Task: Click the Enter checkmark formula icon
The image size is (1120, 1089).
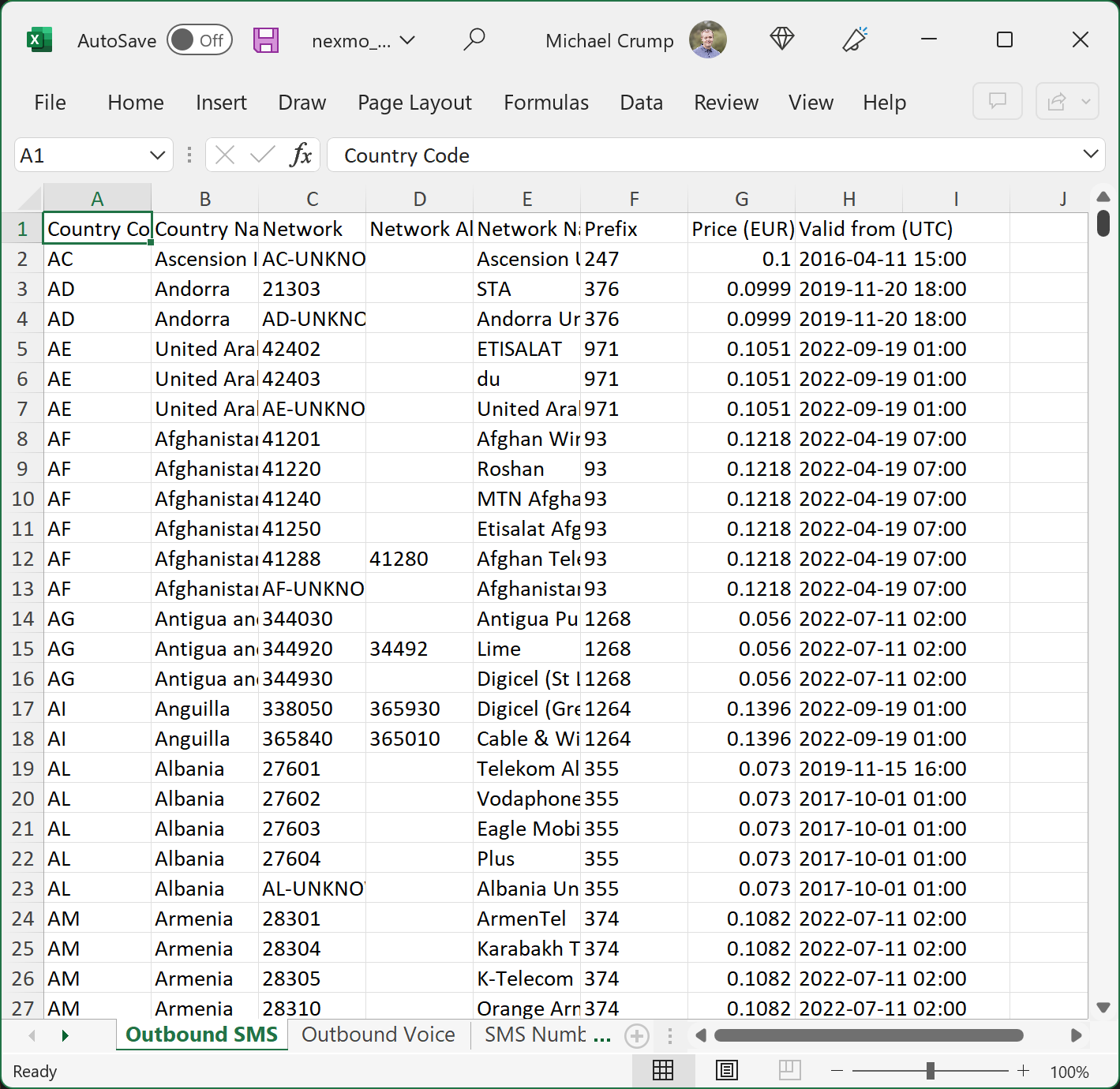Action: pos(262,155)
